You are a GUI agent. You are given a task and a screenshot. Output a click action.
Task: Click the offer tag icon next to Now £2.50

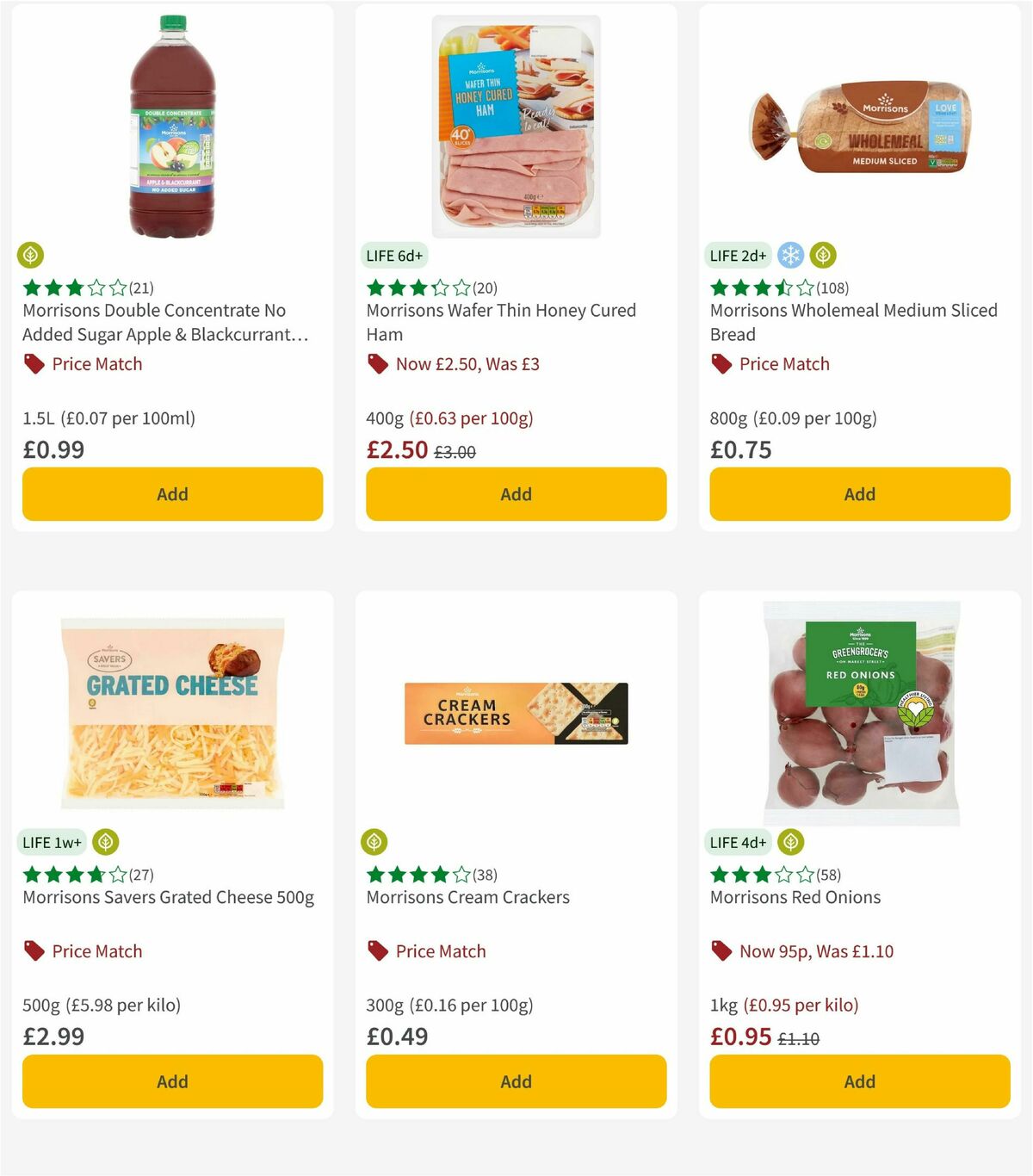(377, 364)
